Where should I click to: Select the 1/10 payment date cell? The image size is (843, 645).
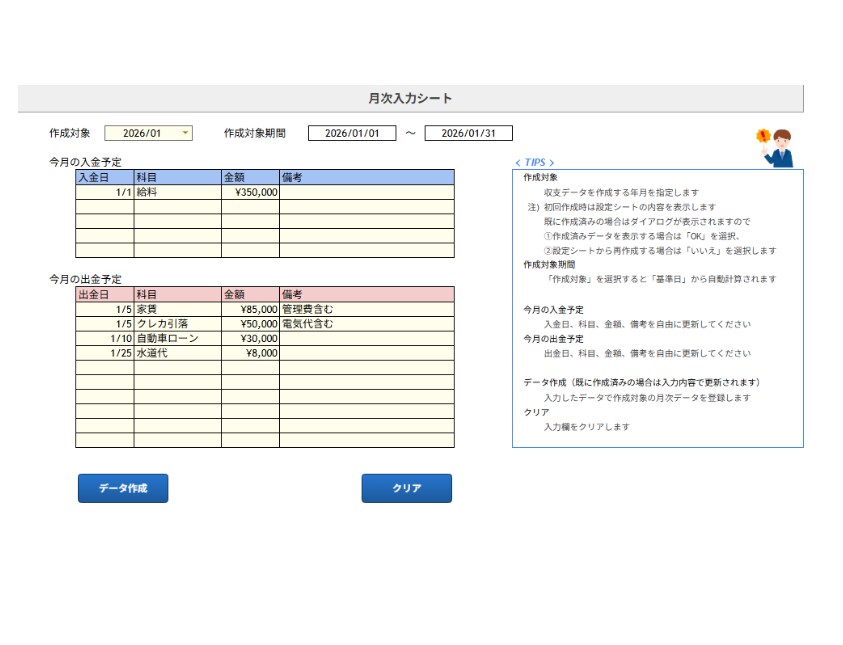click(x=105, y=338)
